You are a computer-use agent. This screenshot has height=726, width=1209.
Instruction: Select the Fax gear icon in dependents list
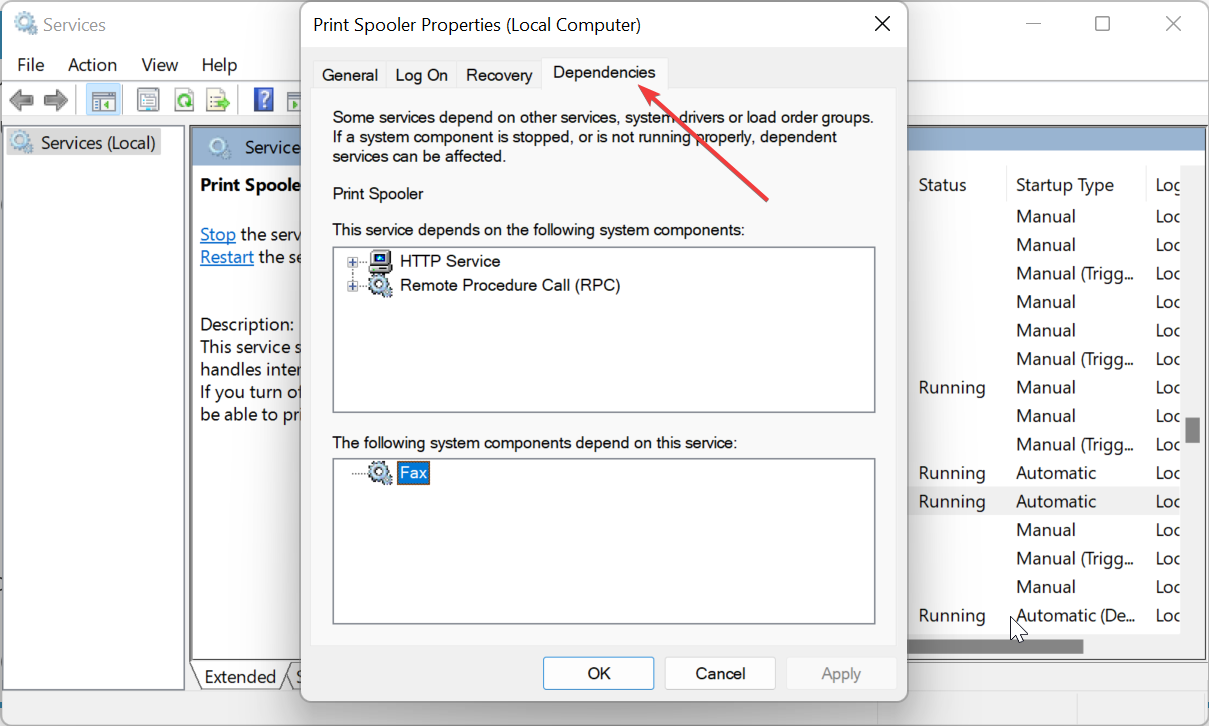tap(380, 473)
